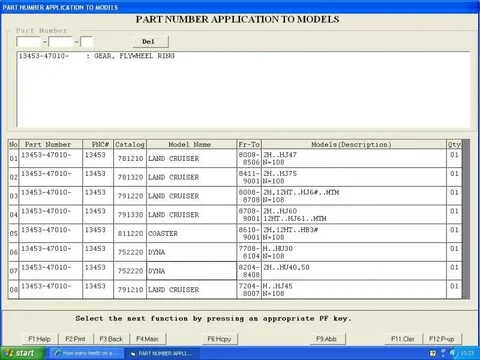
Task: Click the PNC# column header
Action: click(x=99, y=144)
